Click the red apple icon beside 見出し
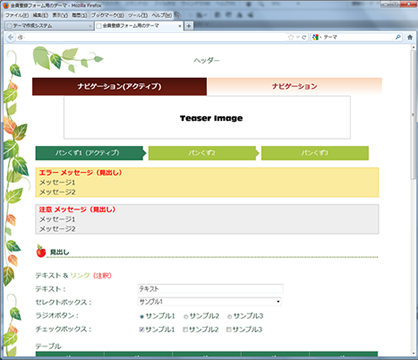The image size is (418, 360). (41, 251)
